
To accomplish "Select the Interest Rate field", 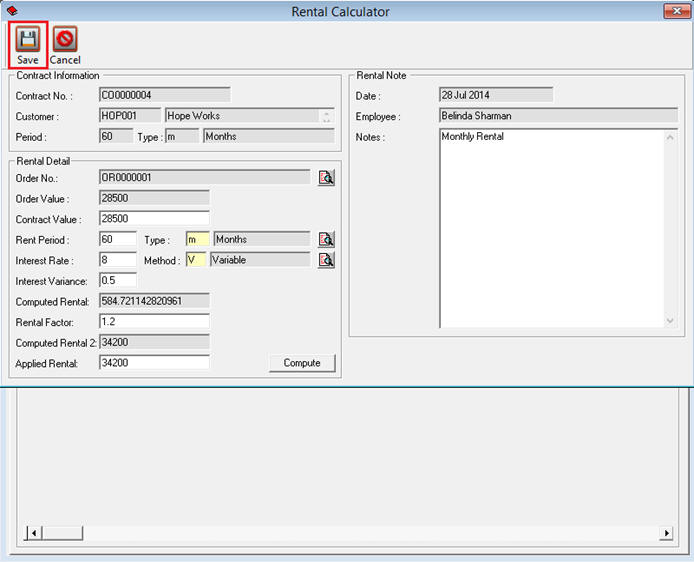I will (x=118, y=260).
